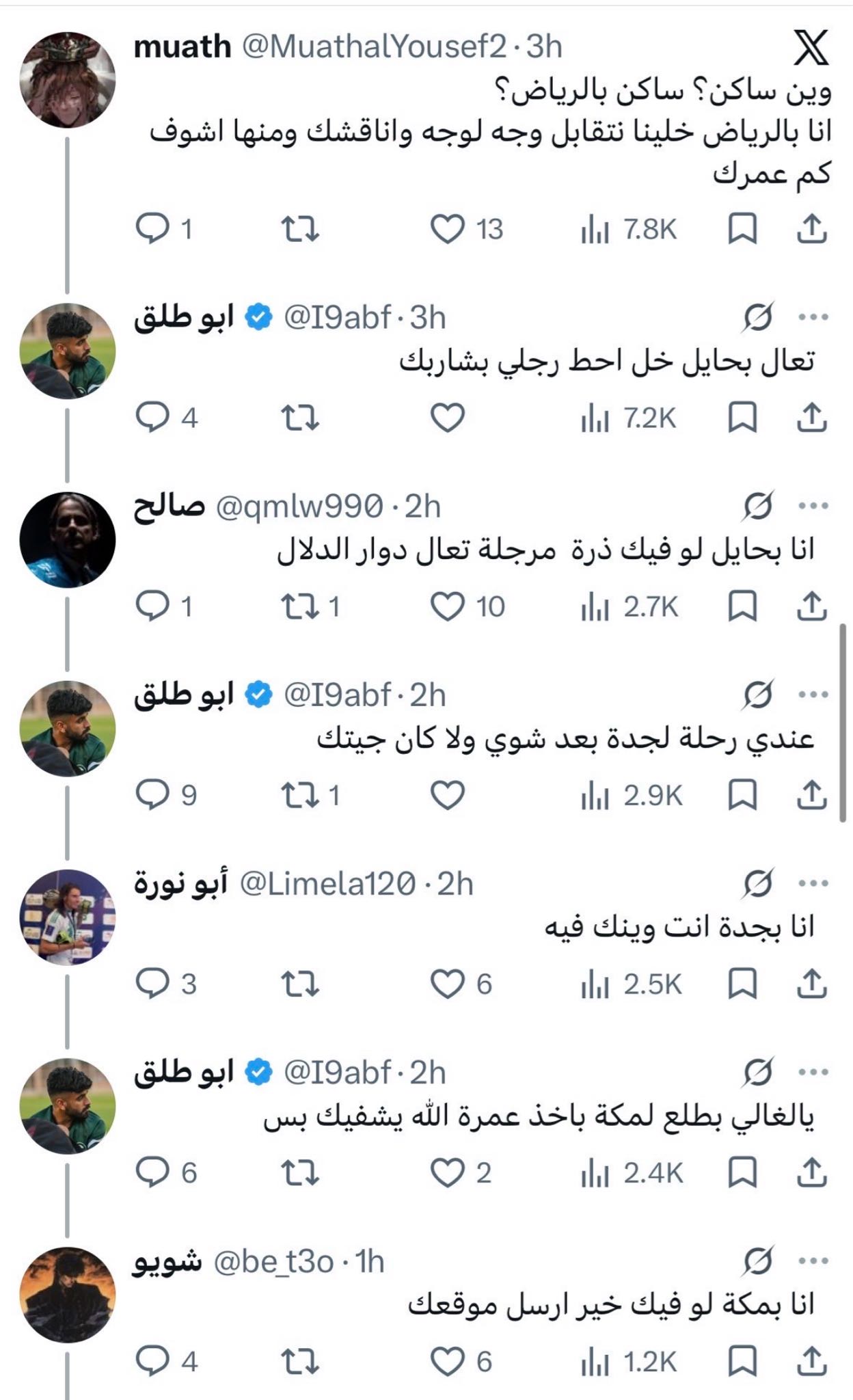The height and width of the screenshot is (1400, 853).
Task: Open @MuathalYousef2 profile handle
Action: (x=375, y=46)
